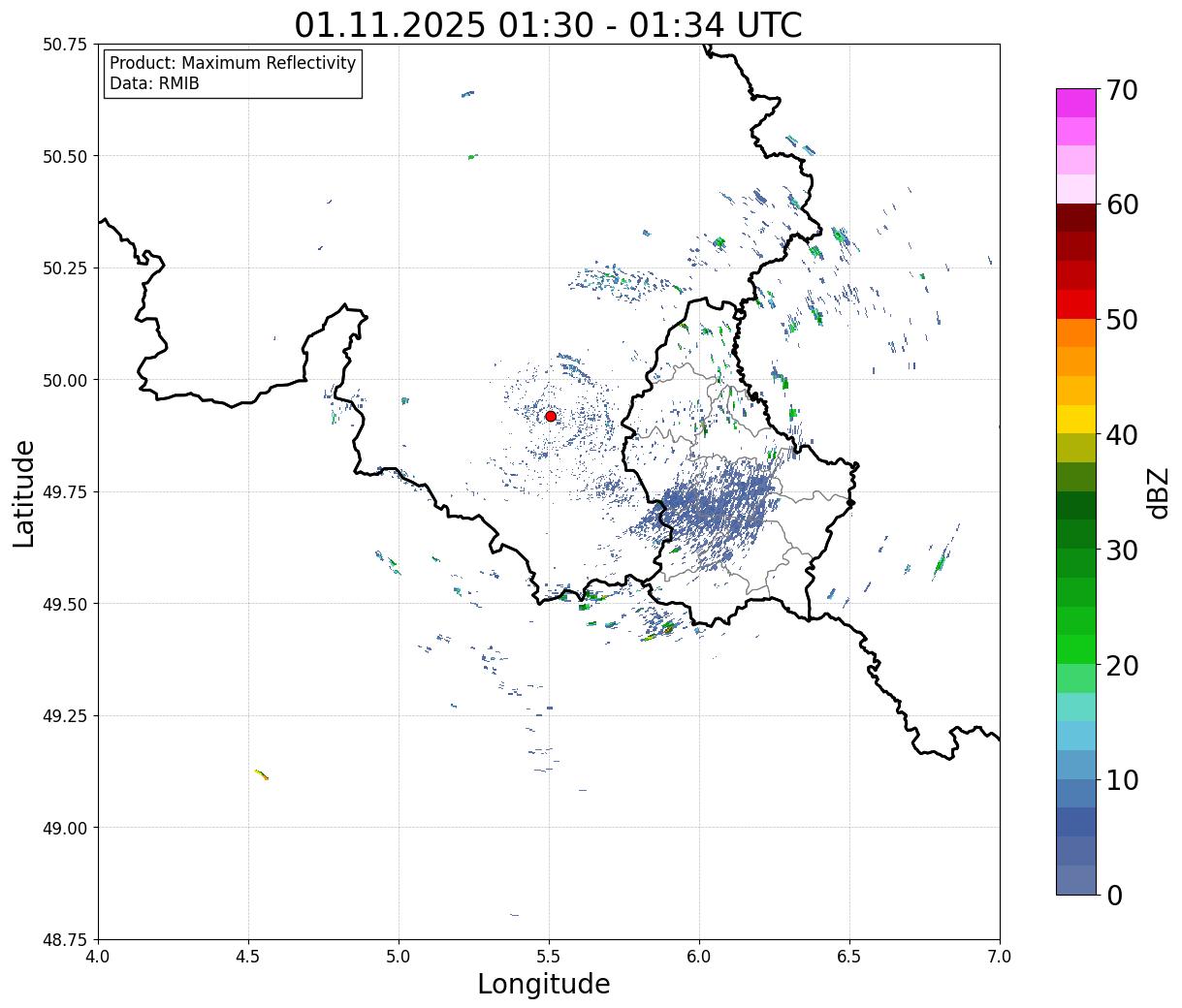Click the latitude tick label '50.50'
The image size is (1182, 1008).
tap(65, 156)
